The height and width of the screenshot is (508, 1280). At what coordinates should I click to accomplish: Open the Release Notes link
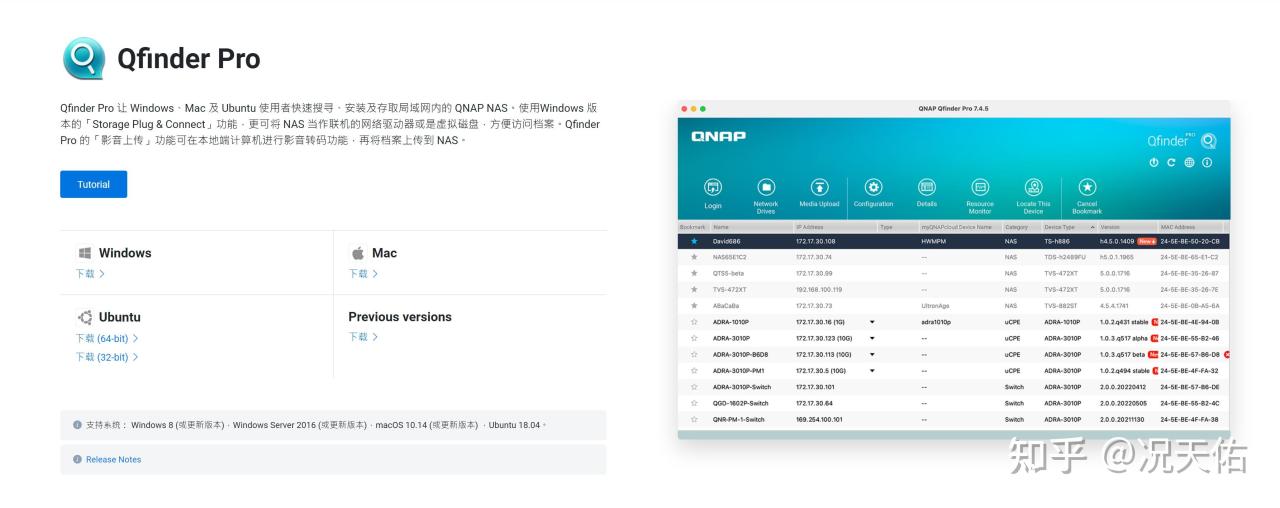pos(113,459)
